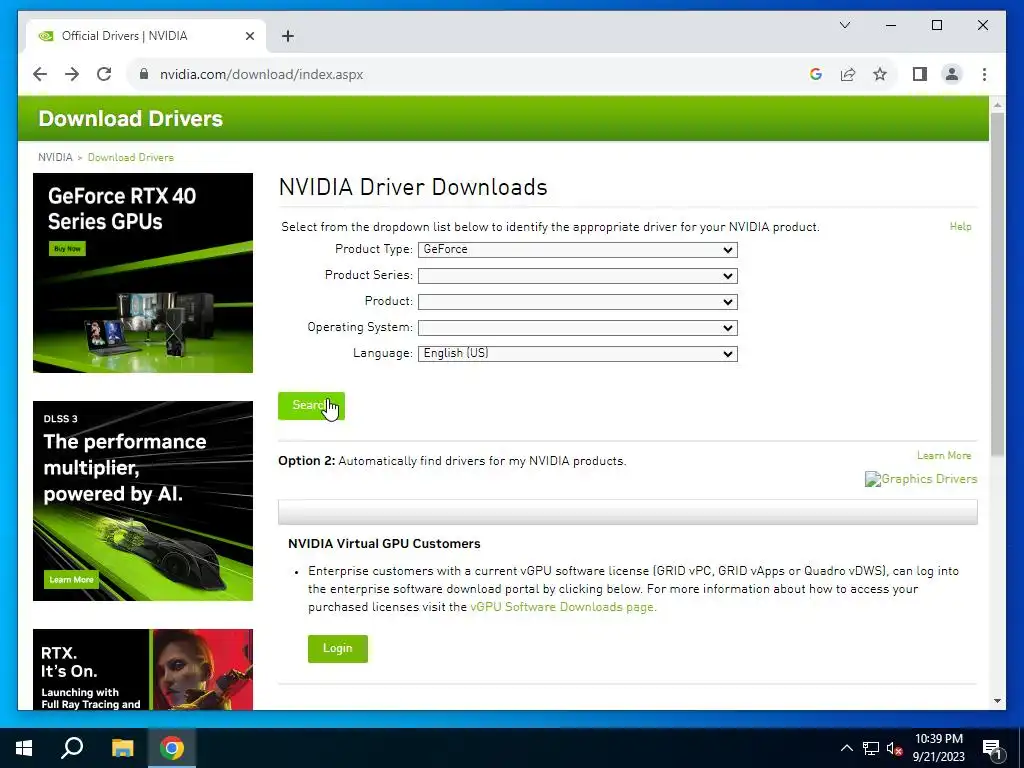Go forward one page in Chrome
The height and width of the screenshot is (768, 1024).
point(72,74)
